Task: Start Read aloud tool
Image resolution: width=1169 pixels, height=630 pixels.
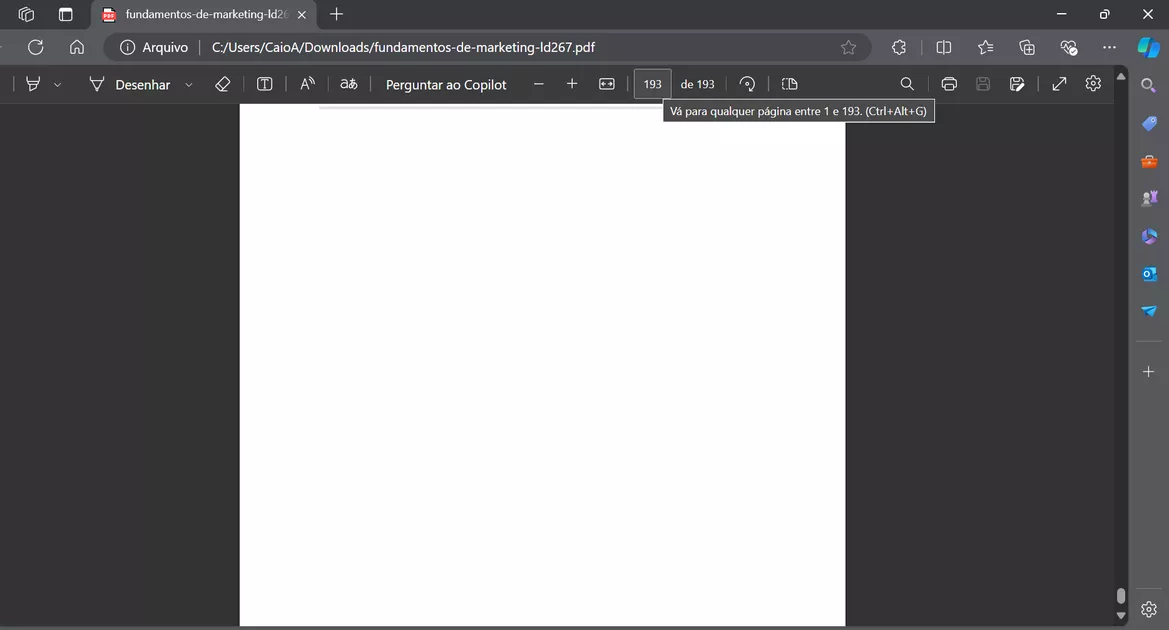Action: (307, 84)
